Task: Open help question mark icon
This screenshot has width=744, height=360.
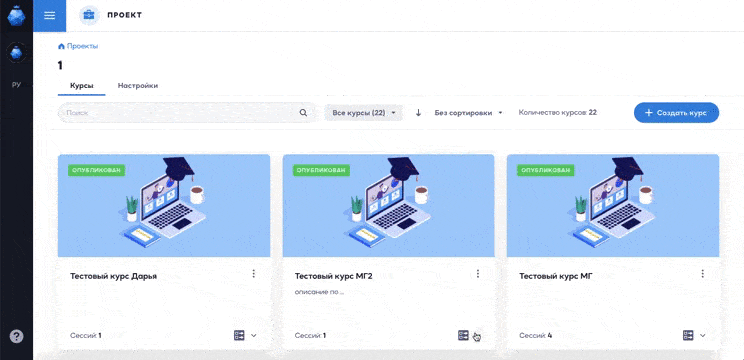Action: coord(16,336)
